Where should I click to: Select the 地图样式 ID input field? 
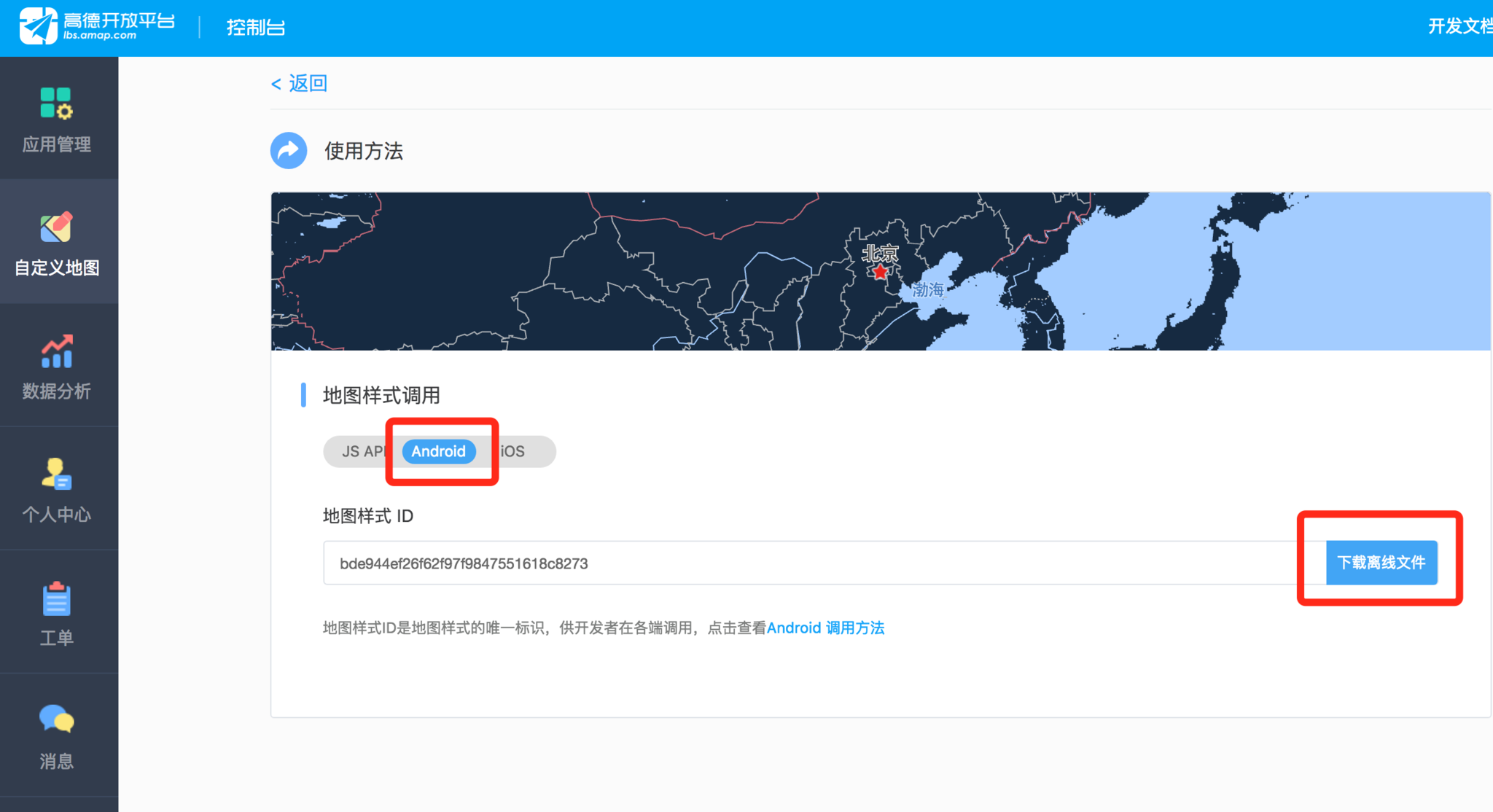(x=729, y=563)
